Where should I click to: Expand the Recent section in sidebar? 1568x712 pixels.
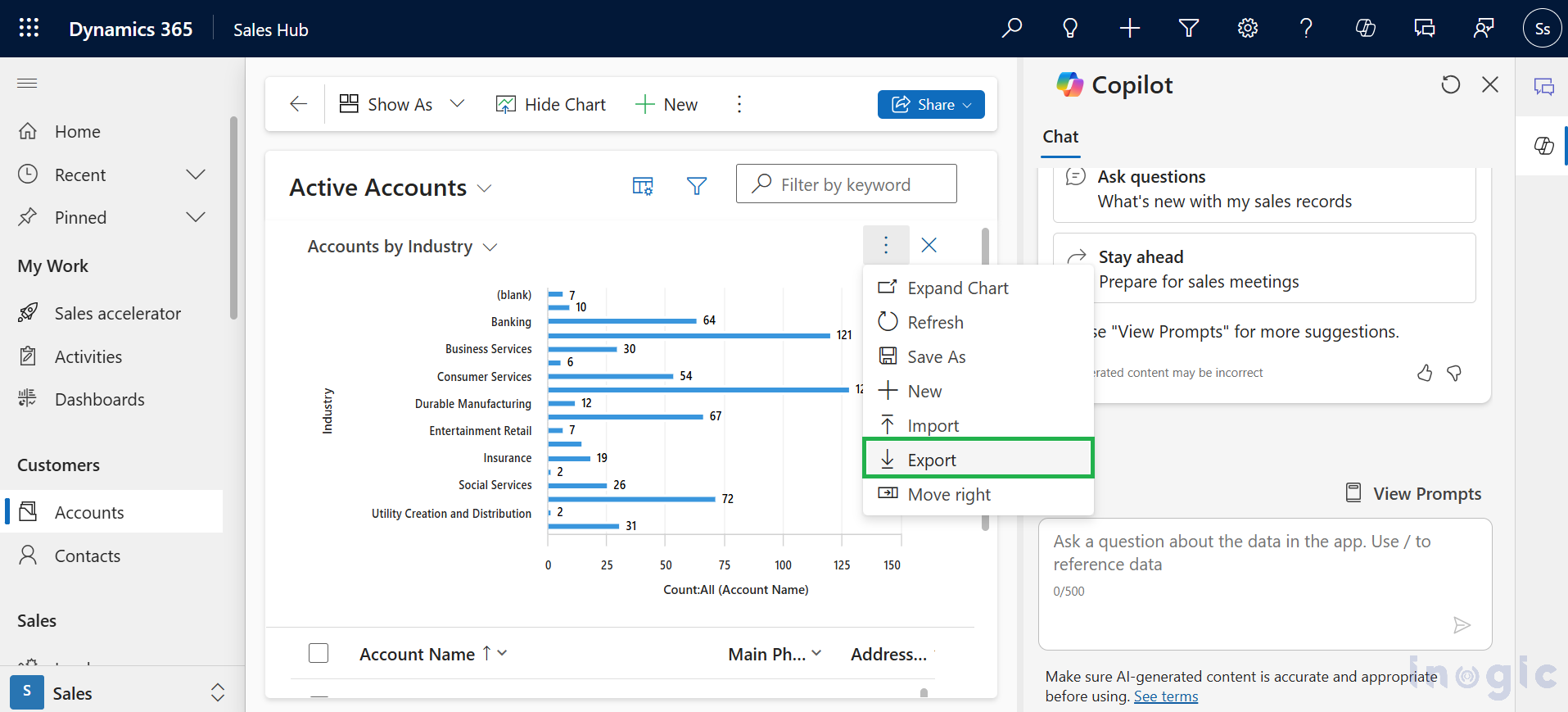195,175
